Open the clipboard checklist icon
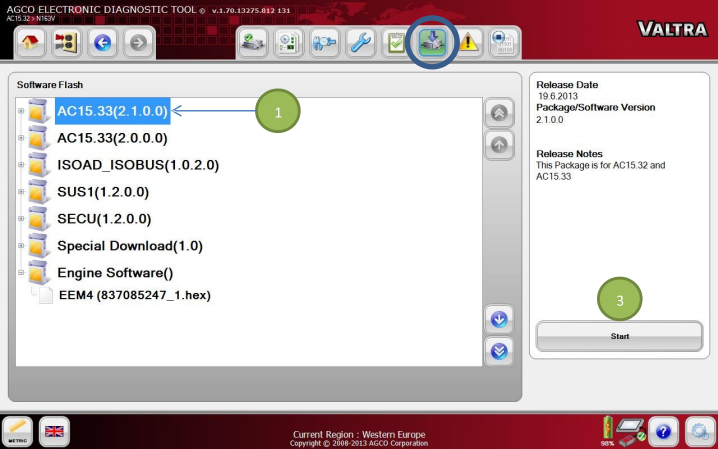This screenshot has width=718, height=449. click(396, 43)
